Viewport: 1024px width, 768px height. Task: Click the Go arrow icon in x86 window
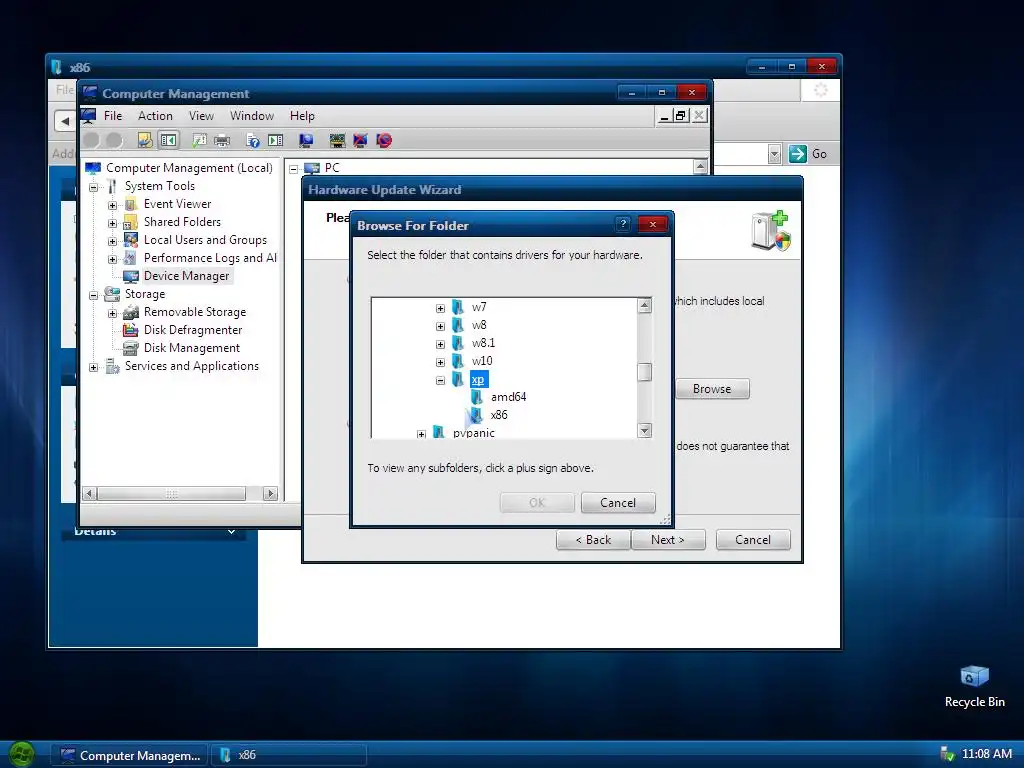tap(797, 154)
